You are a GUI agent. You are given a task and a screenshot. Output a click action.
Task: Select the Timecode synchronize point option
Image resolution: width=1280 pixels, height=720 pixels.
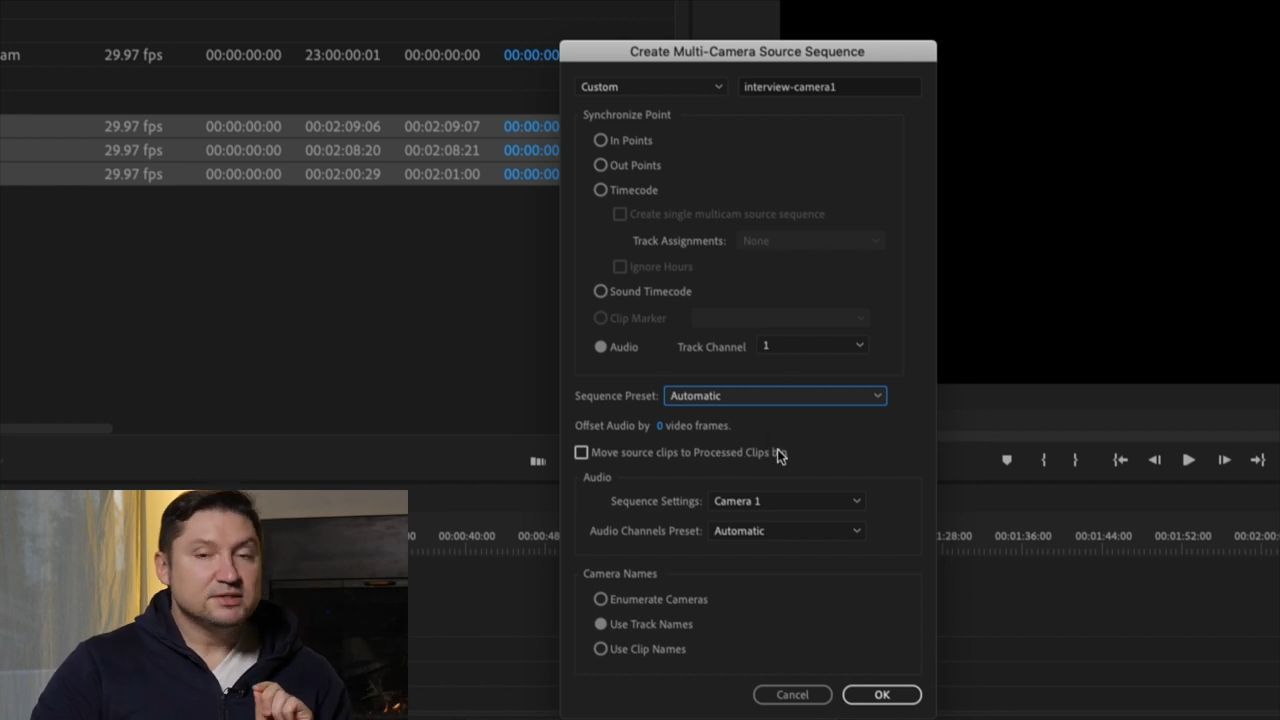point(600,190)
